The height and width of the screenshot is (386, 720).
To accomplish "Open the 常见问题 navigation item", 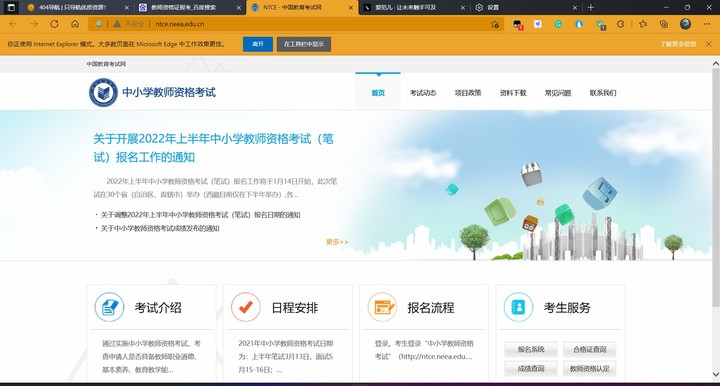I will tap(558, 93).
